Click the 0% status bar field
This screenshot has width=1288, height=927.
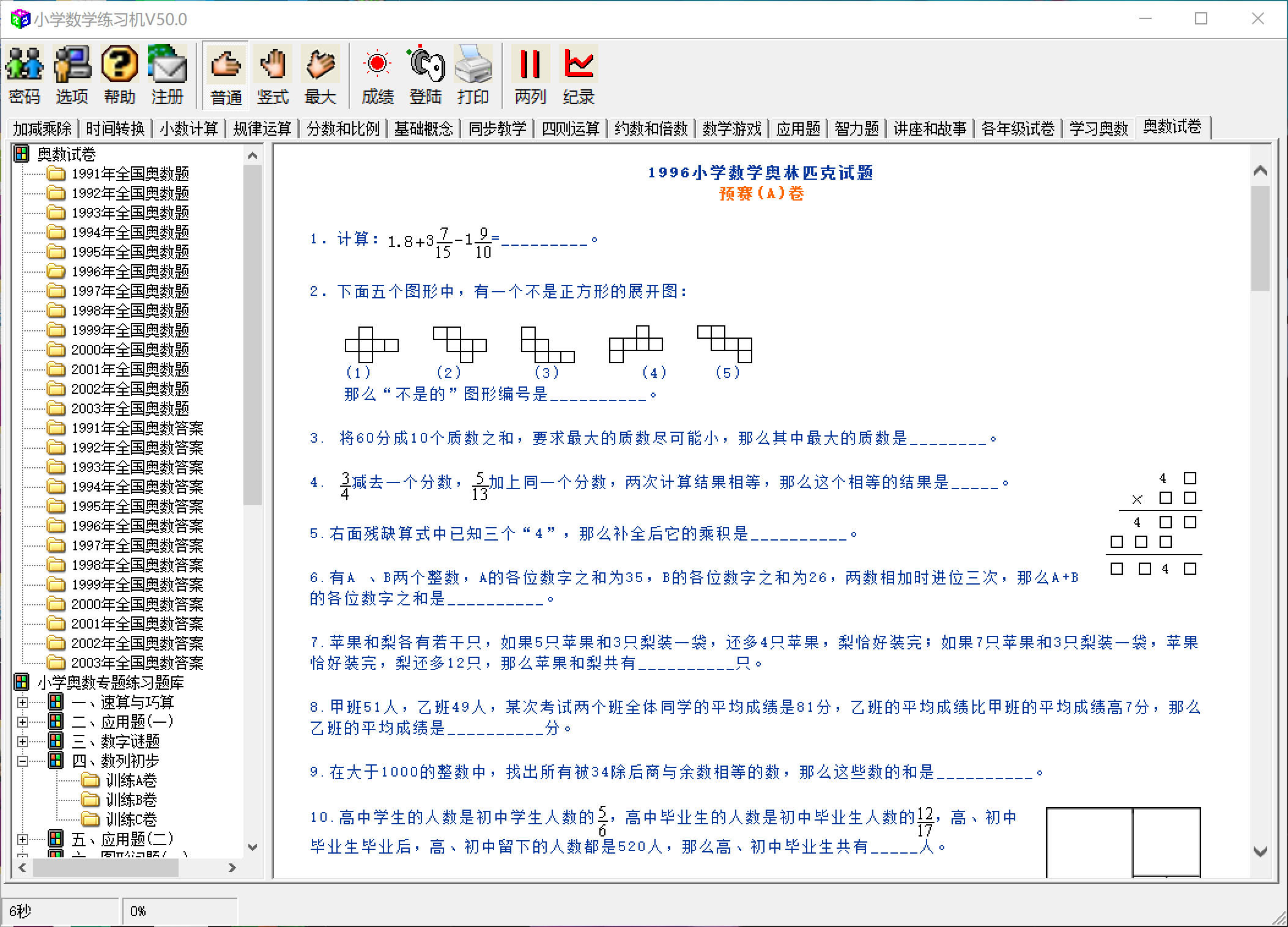180,911
